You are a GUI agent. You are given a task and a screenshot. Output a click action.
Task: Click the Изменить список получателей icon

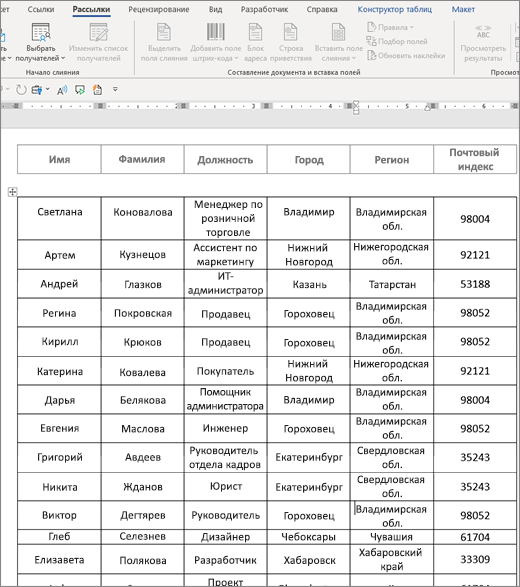[x=98, y=32]
